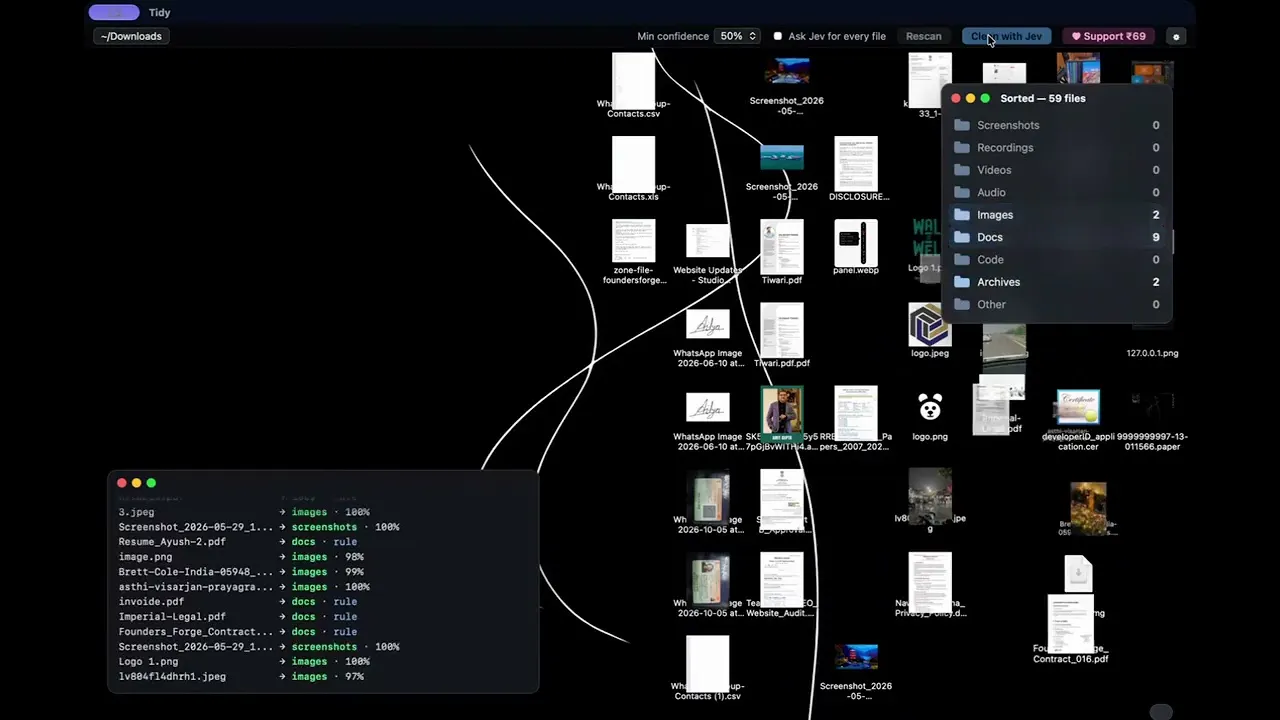Select the Tiwari.pdf file icon
Image resolution: width=1280 pixels, height=720 pixels.
781,247
